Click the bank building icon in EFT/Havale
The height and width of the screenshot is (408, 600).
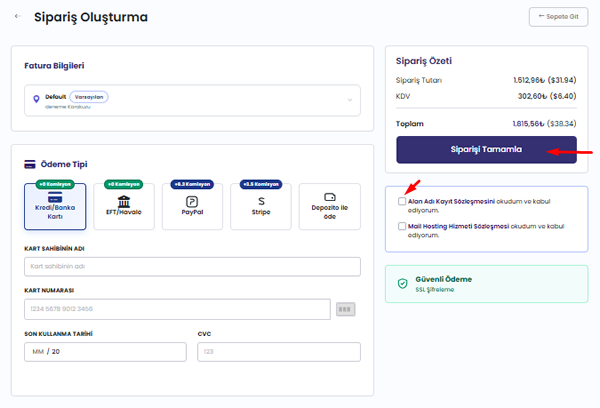click(x=124, y=201)
